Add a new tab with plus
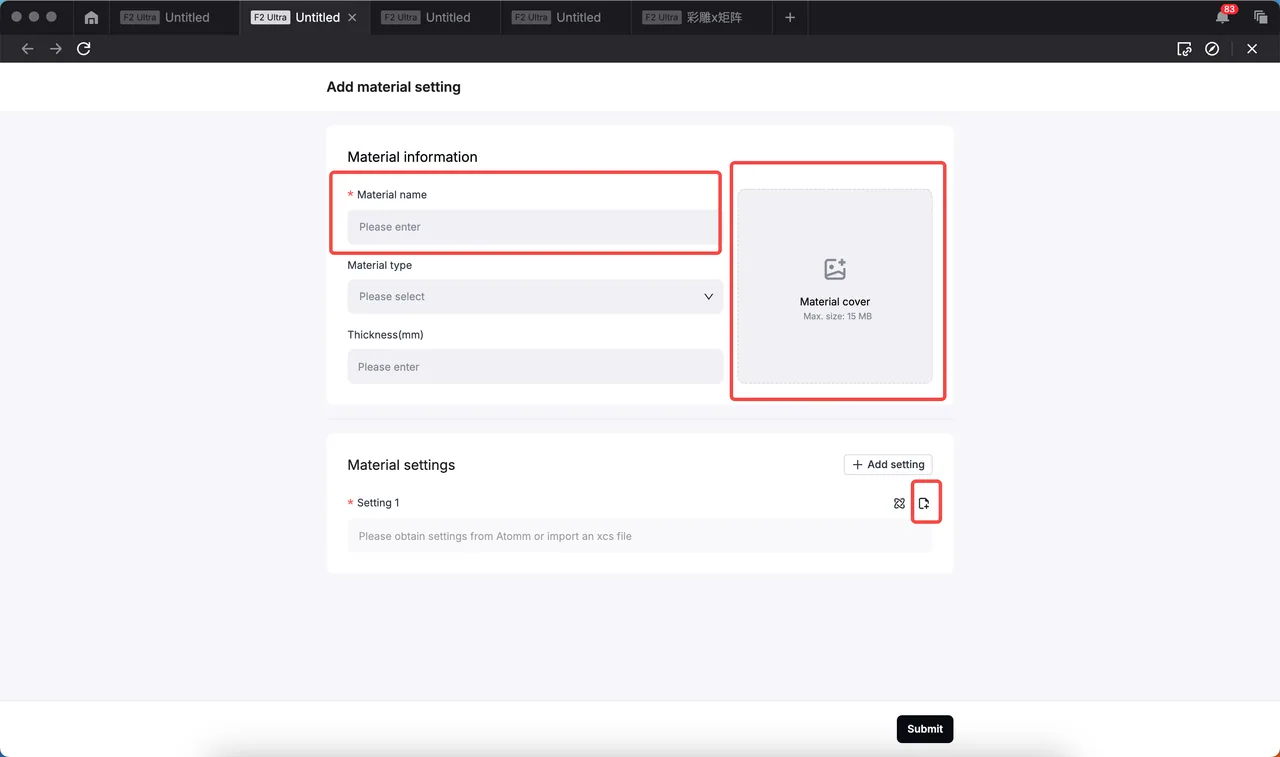The image size is (1280, 757). pos(790,18)
